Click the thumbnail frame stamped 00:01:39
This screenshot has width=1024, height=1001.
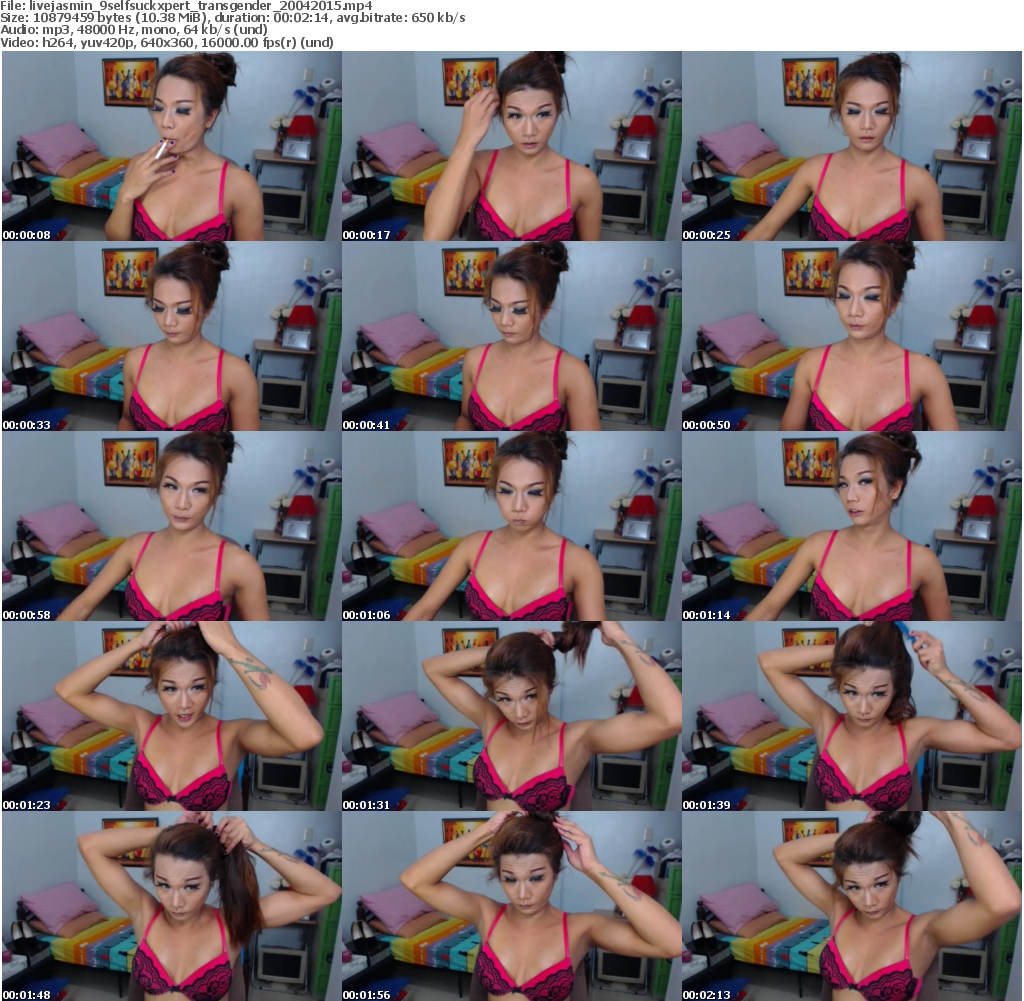coord(852,716)
